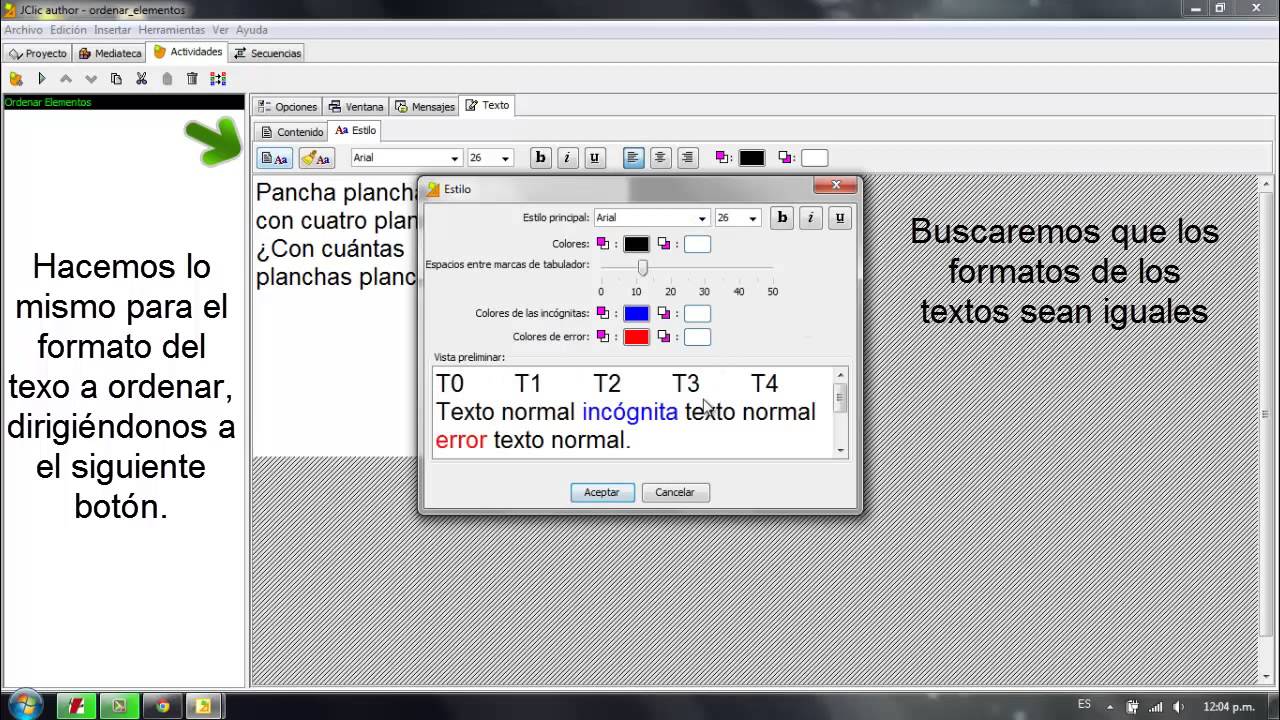Pick the white background color in Colores row
Viewport: 1280px width, 720px height.
tap(697, 244)
